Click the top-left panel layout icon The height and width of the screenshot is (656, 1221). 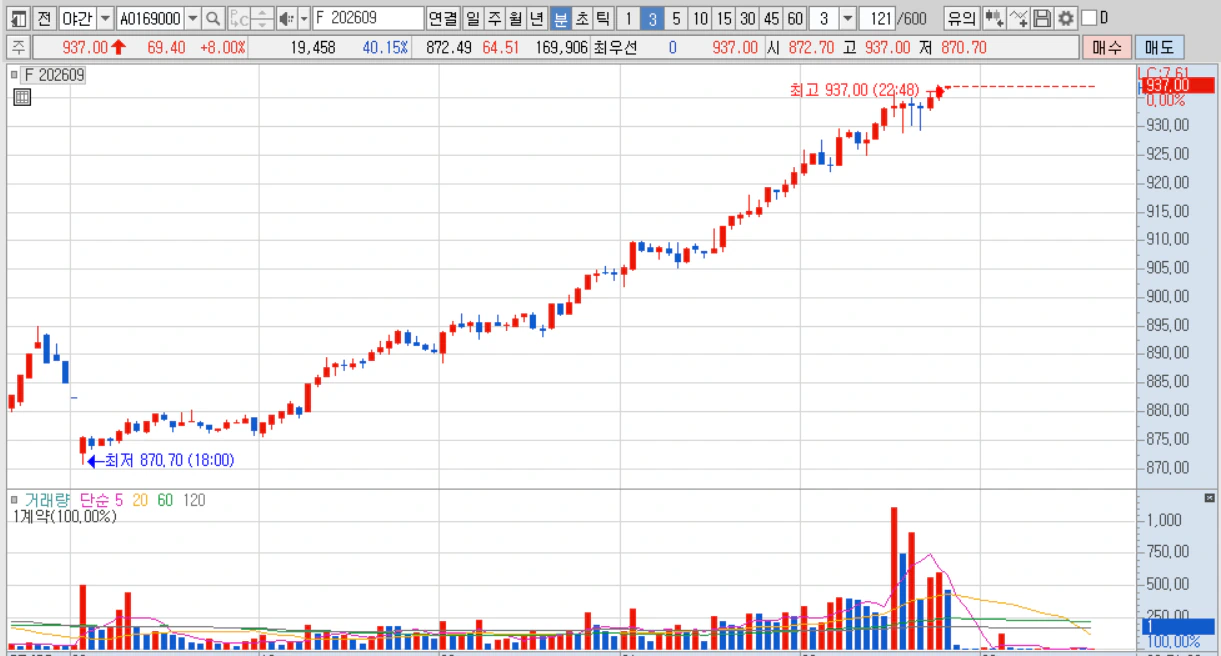tap(18, 18)
